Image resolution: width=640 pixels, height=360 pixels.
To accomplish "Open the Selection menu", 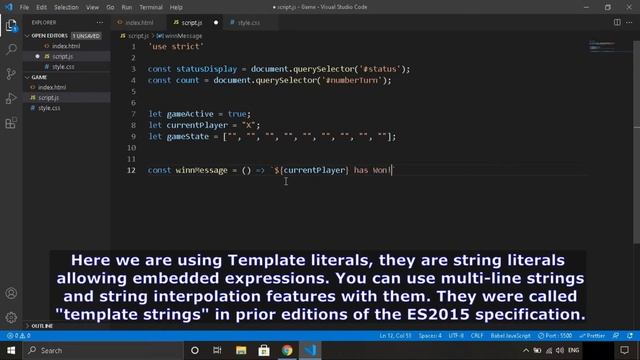I will 66,7.
